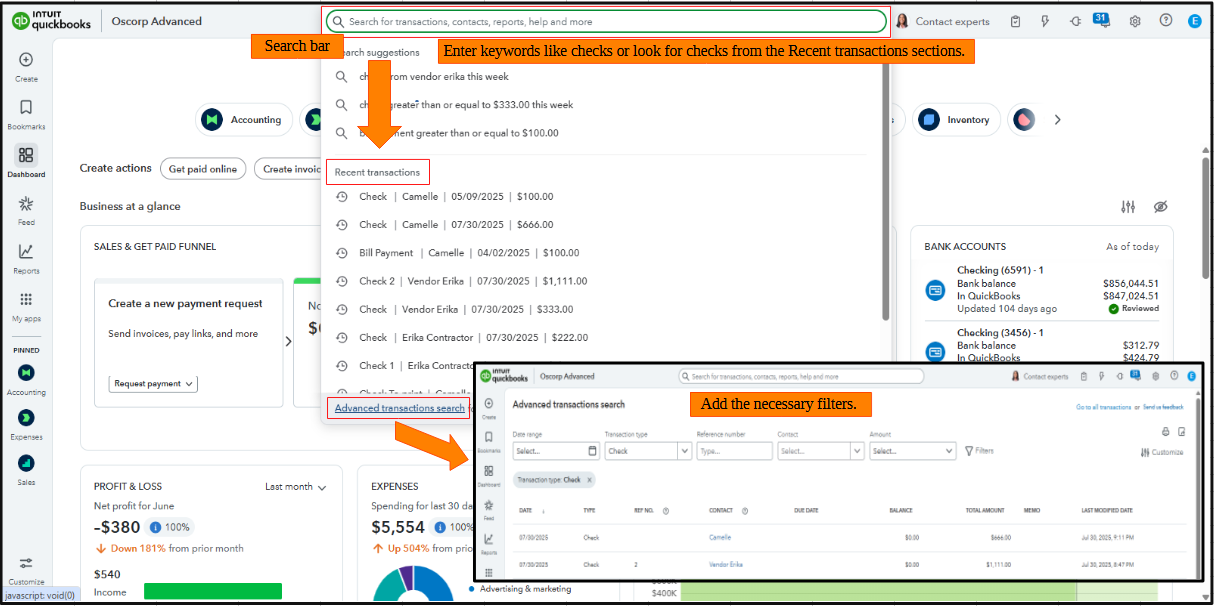Open the Filters button in advanced search
The width and height of the screenshot is (1214, 606).
pyautogui.click(x=979, y=451)
